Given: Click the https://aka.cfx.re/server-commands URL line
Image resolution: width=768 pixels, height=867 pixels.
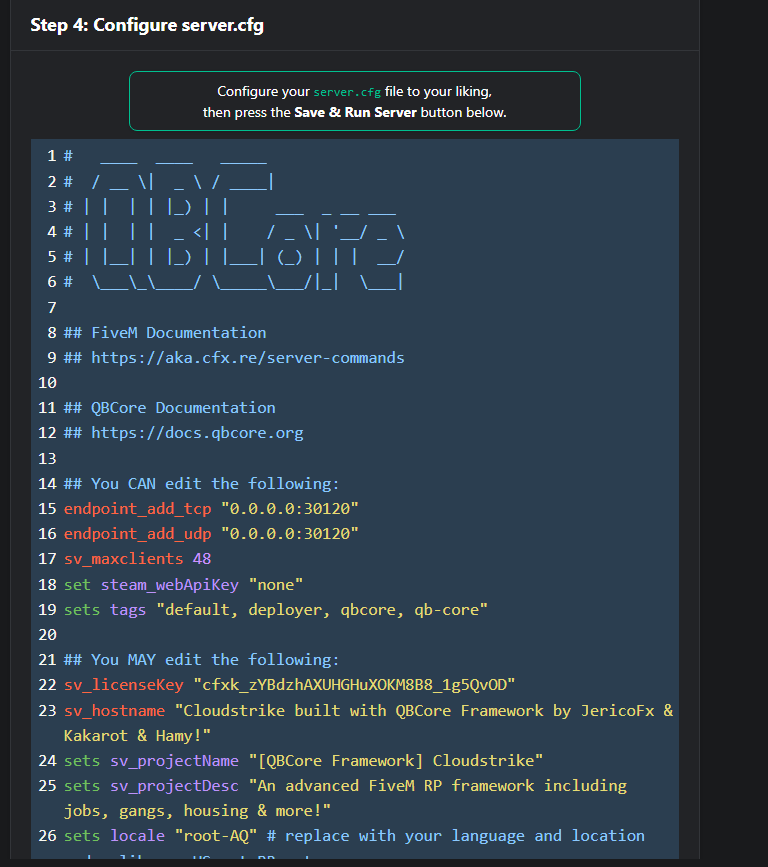Looking at the screenshot, I should click(x=234, y=358).
